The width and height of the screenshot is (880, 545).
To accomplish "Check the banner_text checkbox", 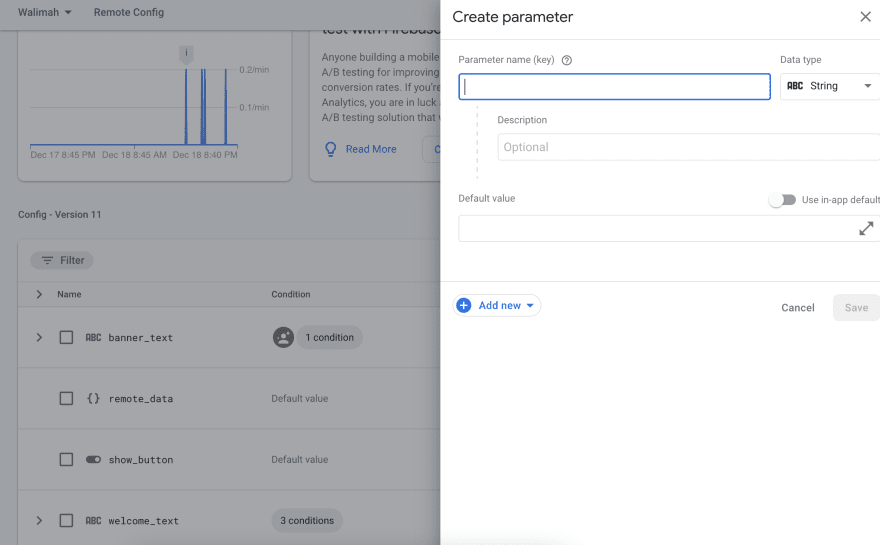I will click(66, 337).
